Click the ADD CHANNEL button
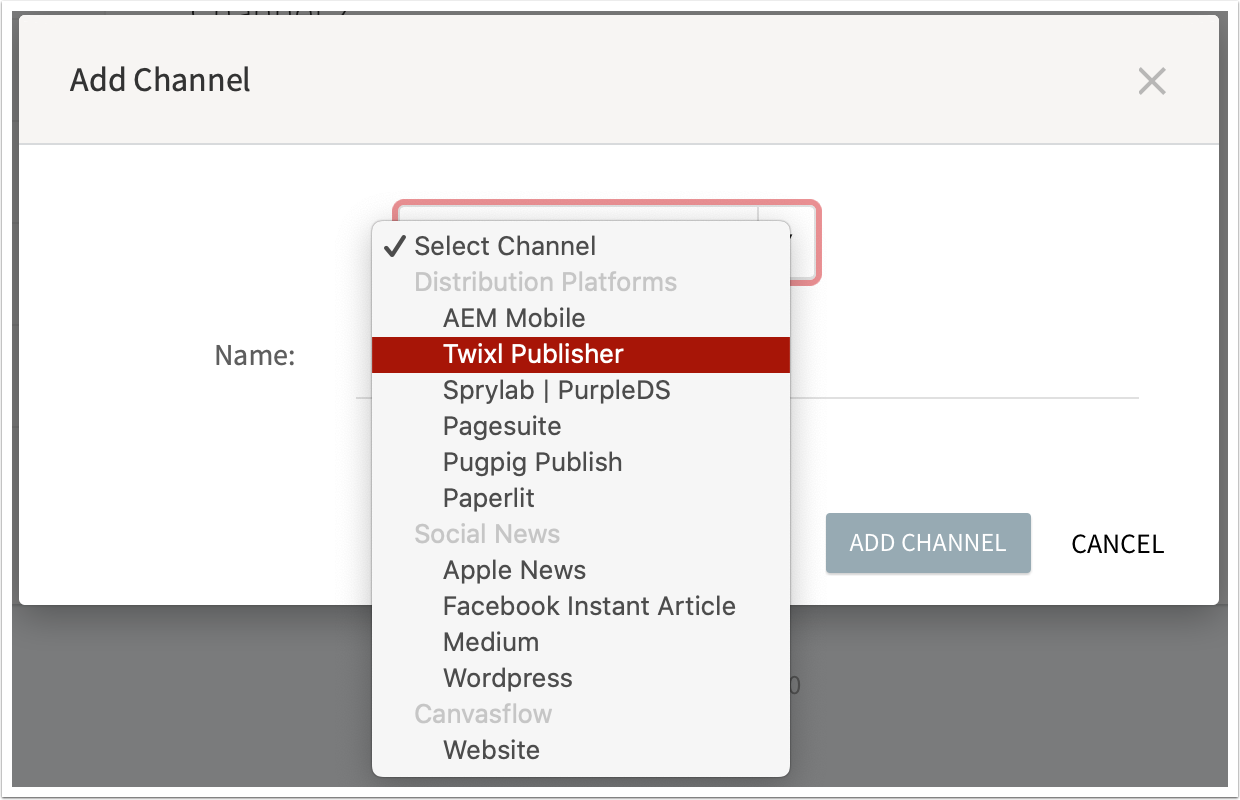 coord(928,543)
